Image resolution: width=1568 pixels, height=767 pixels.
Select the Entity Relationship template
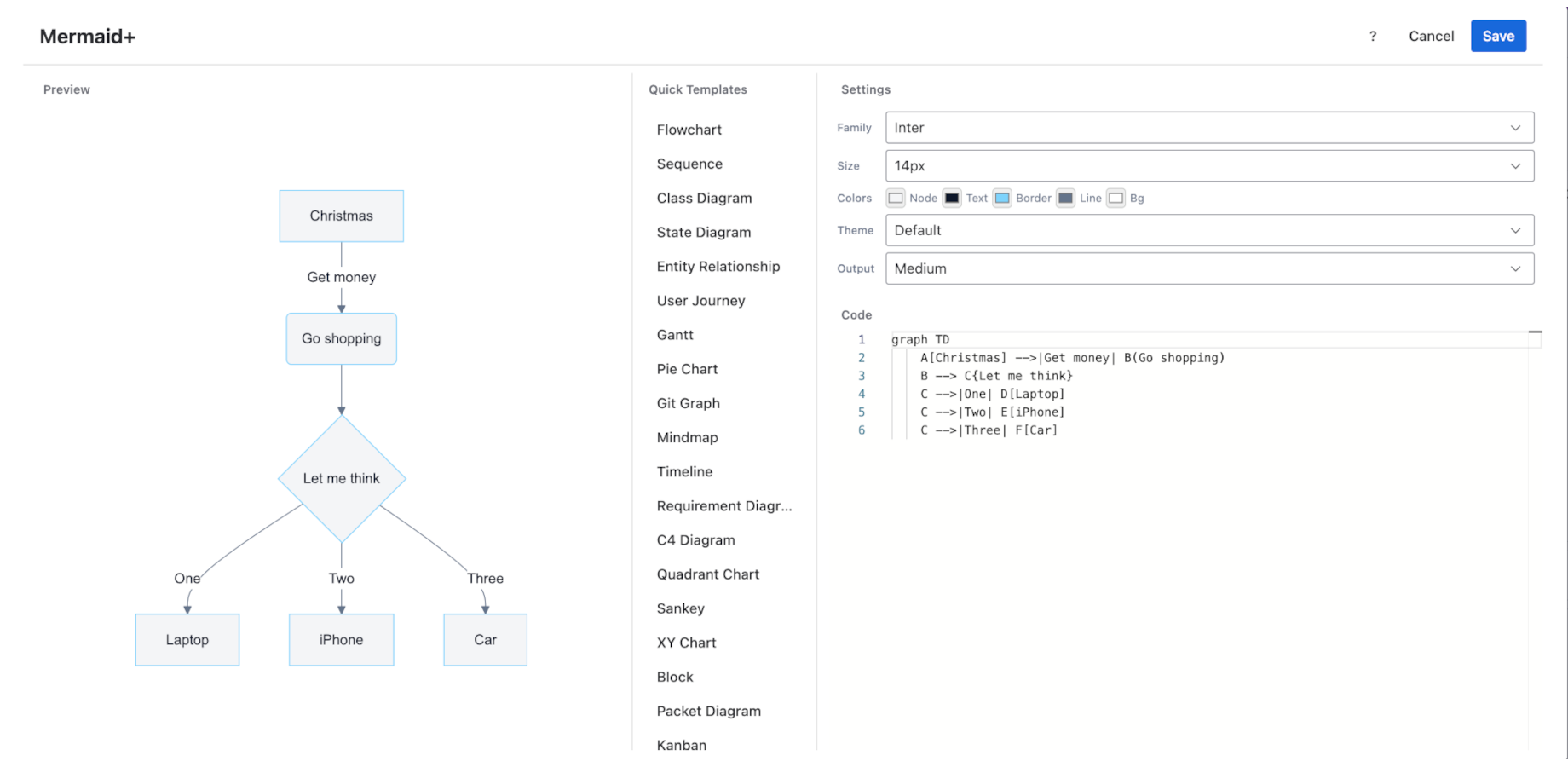[718, 266]
